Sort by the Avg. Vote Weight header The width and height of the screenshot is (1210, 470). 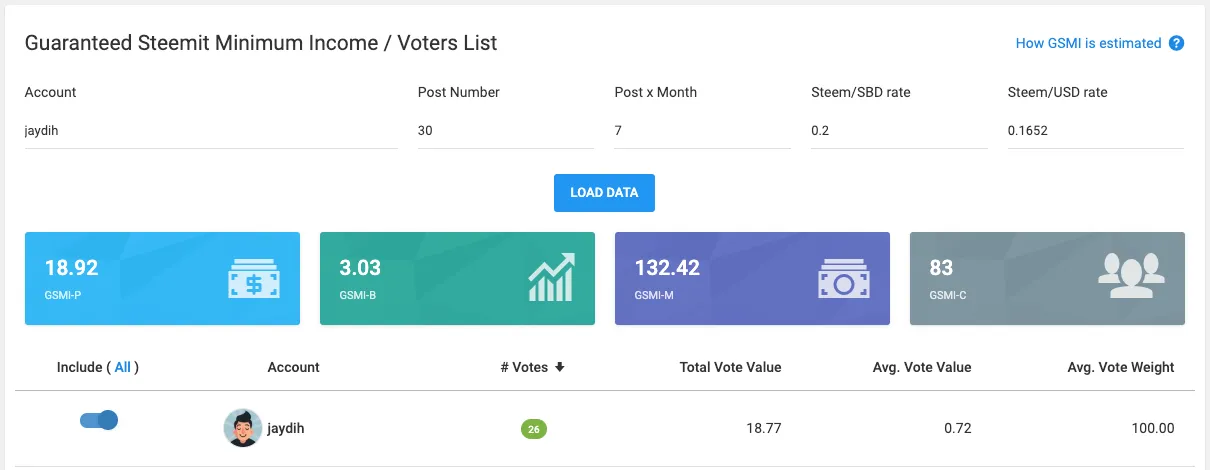pyautogui.click(x=1121, y=367)
